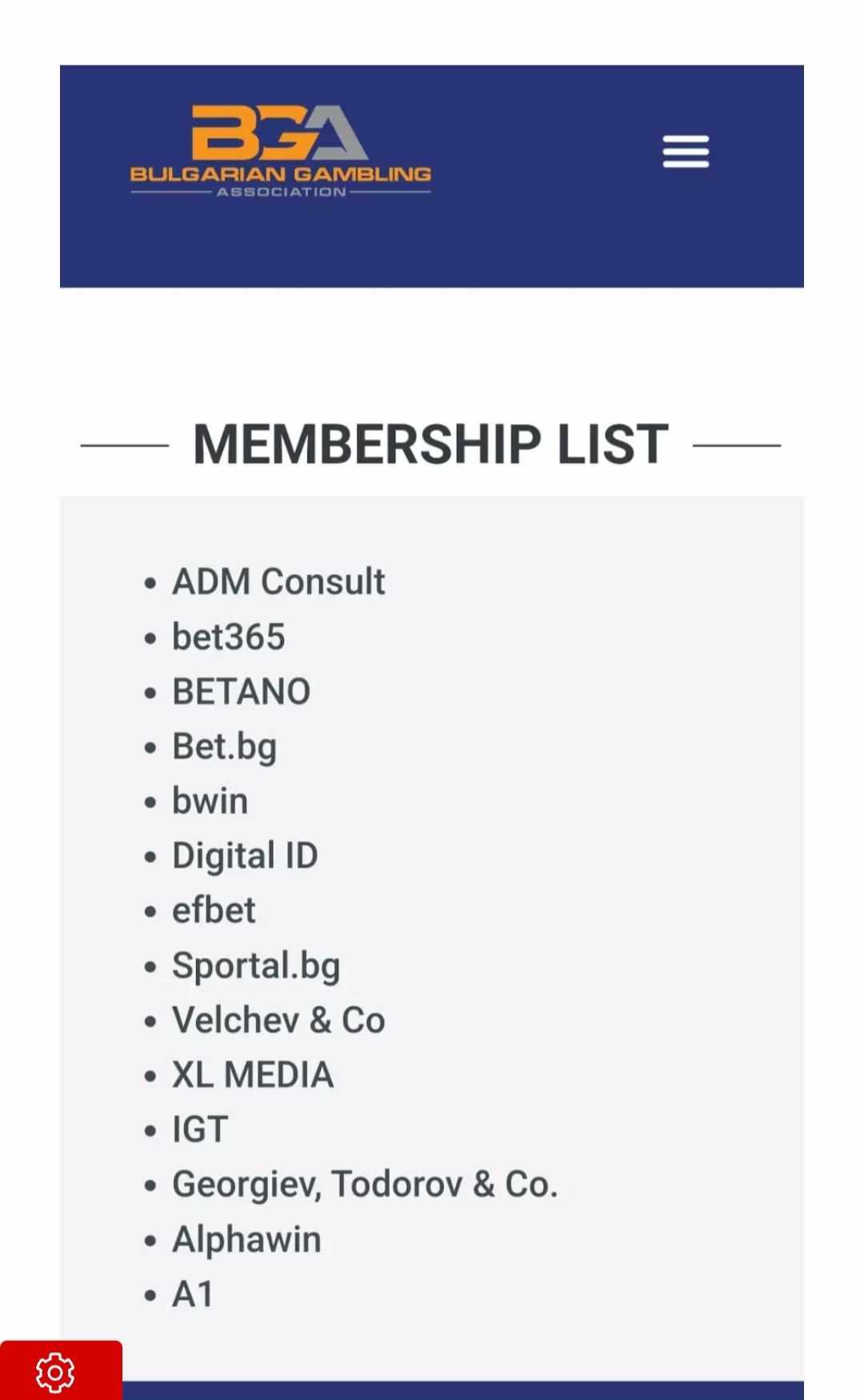
Task: Select the ADM Consult list entry
Action: tap(278, 582)
